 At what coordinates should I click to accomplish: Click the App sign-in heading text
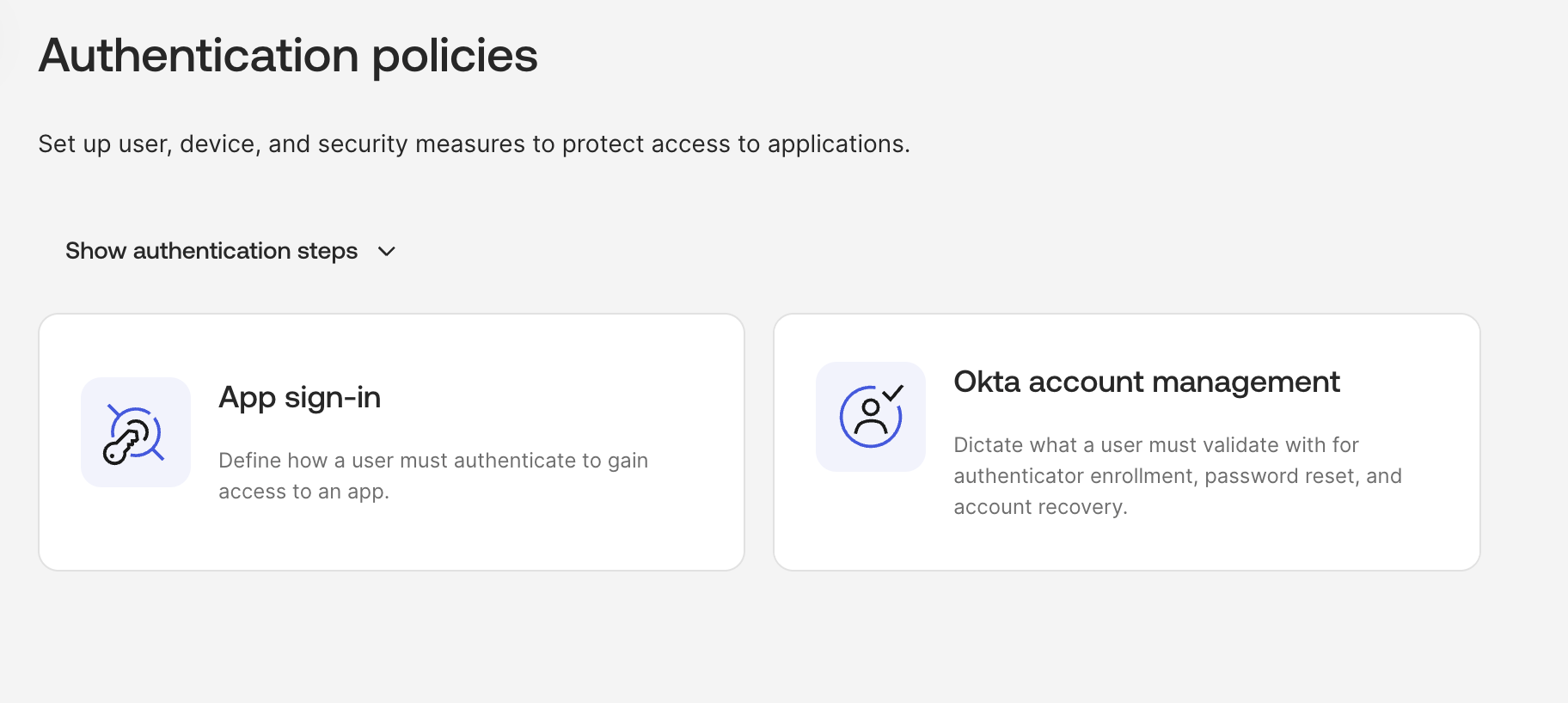[299, 397]
